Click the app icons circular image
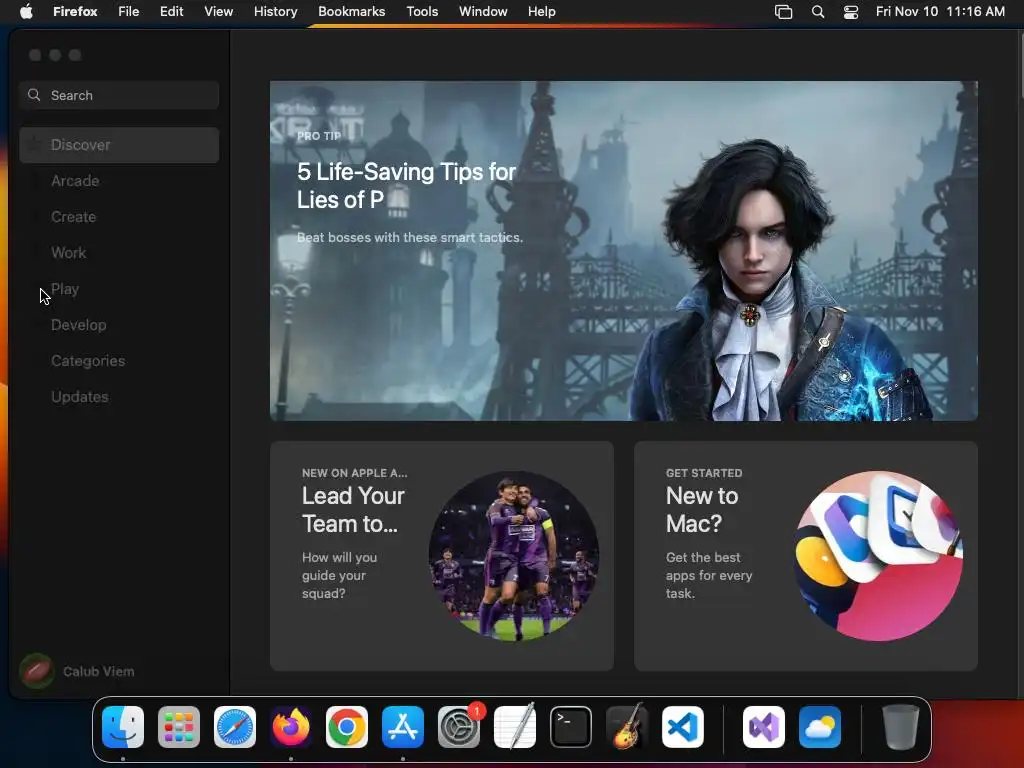The image size is (1024, 768). [878, 556]
